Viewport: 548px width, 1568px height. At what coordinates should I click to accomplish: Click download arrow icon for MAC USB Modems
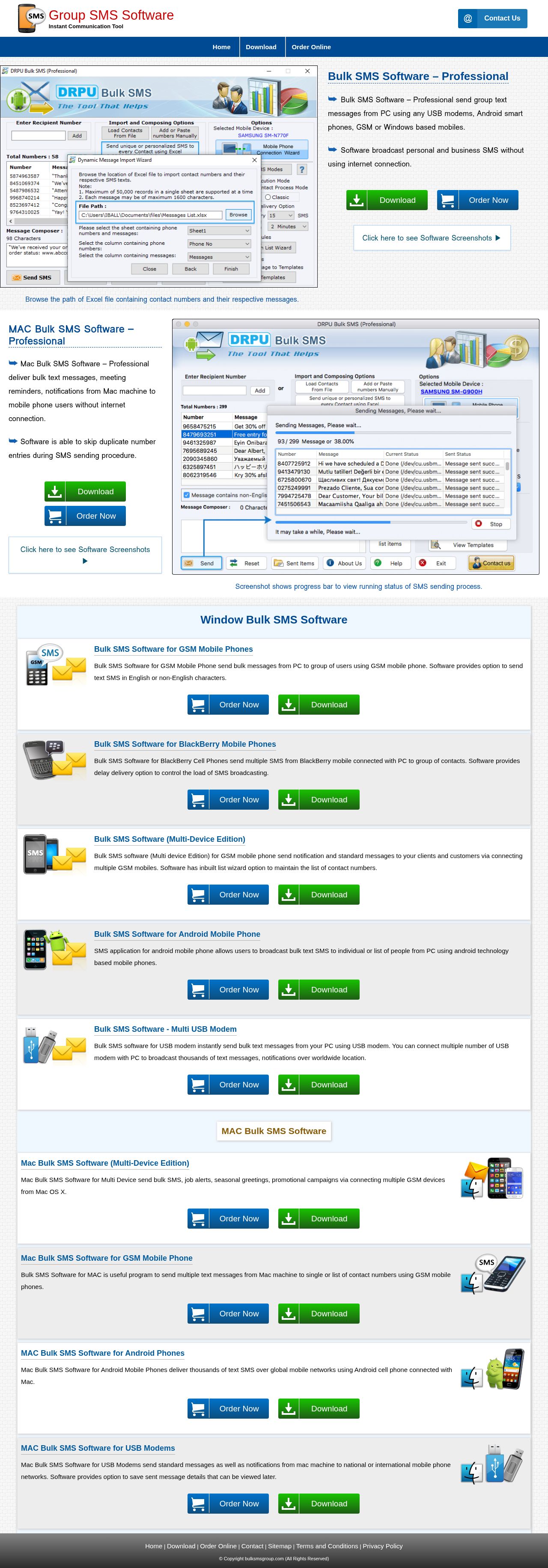[x=289, y=1503]
